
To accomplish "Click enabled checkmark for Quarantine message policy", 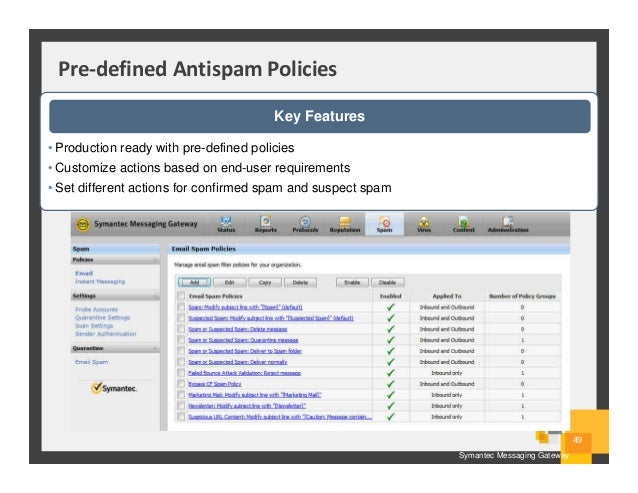I will tap(391, 340).
